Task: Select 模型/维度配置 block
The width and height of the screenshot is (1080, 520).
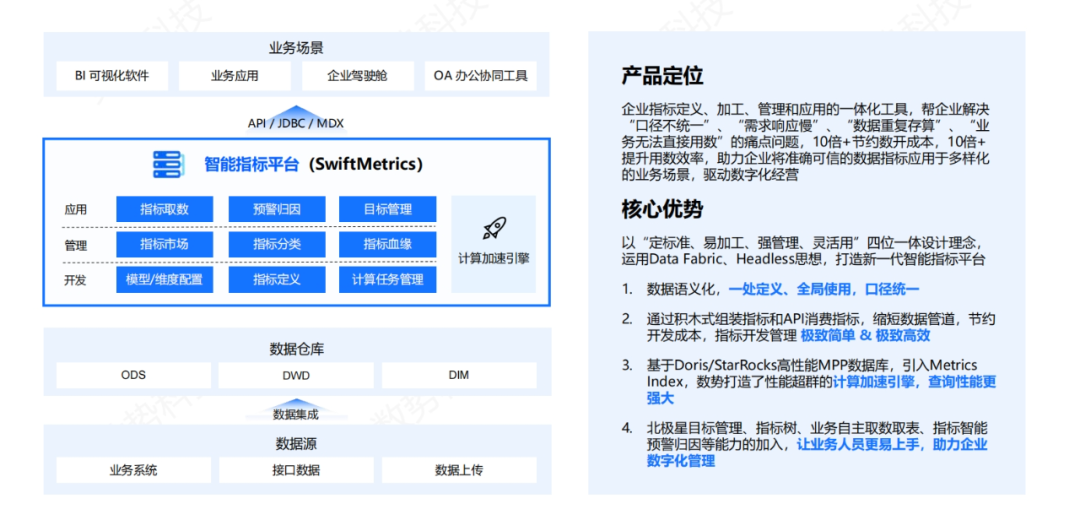Action: [x=165, y=280]
